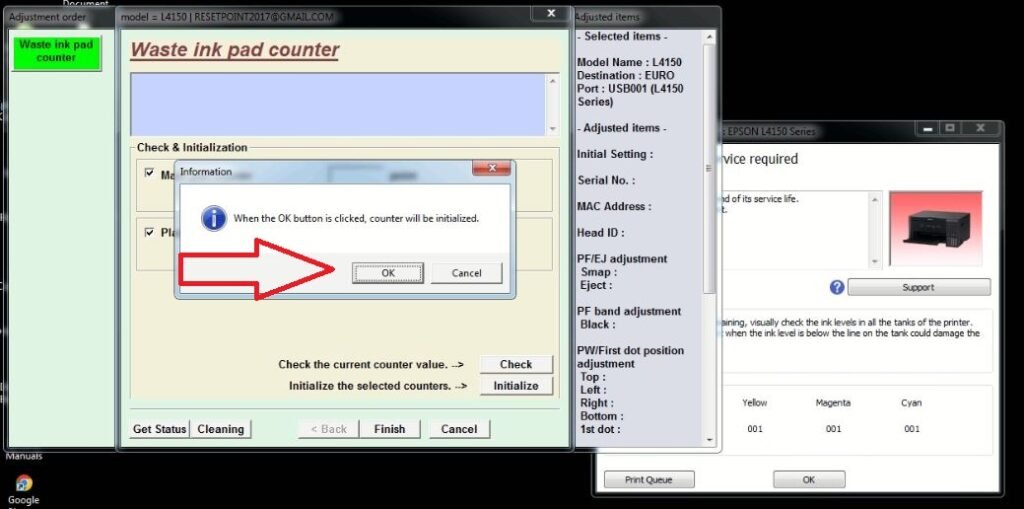
Task: Click the Cyan ink label in status window
Action: tap(911, 403)
